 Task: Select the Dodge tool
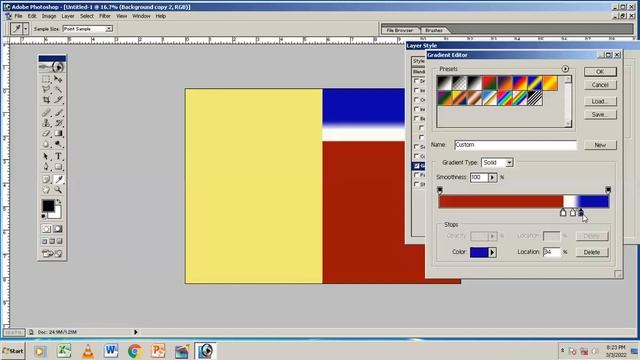click(x=58, y=144)
